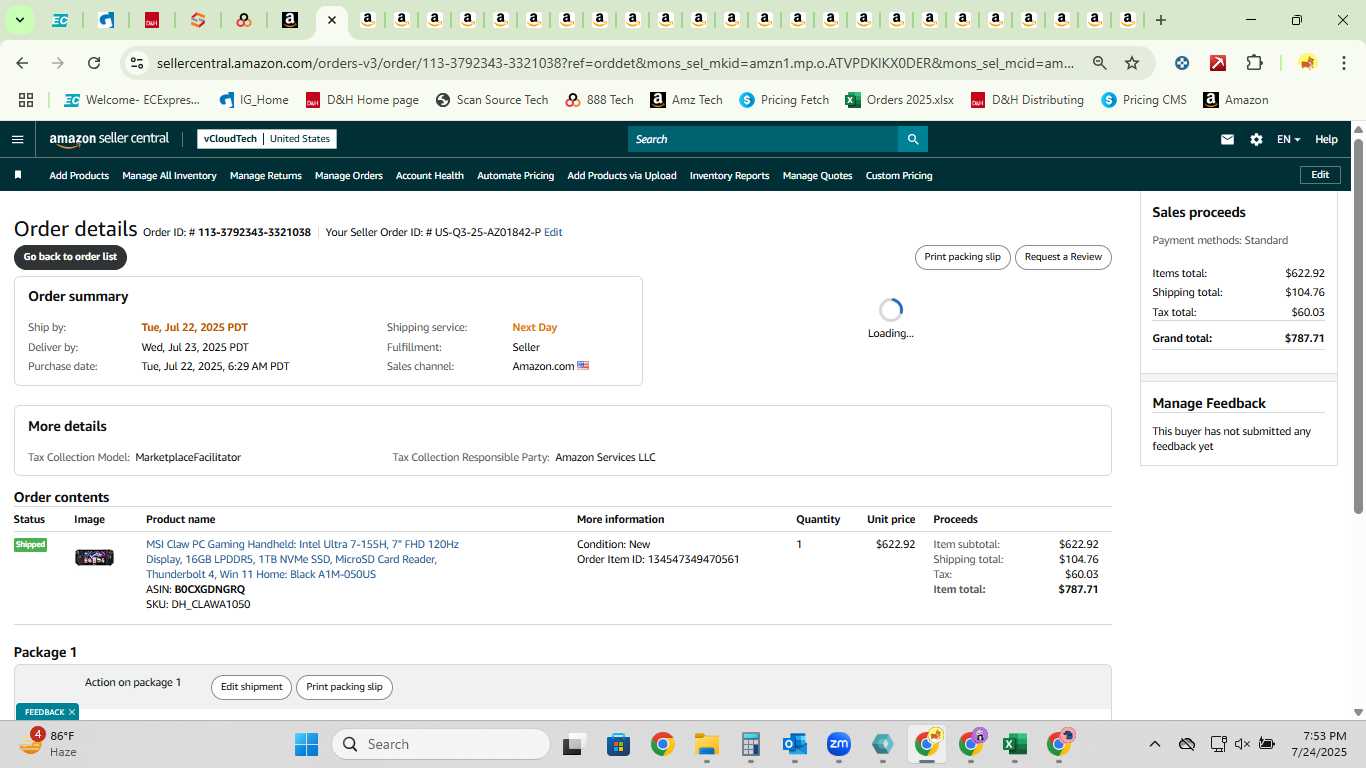Open the D&H Home page bookmark

pyautogui.click(x=362, y=100)
